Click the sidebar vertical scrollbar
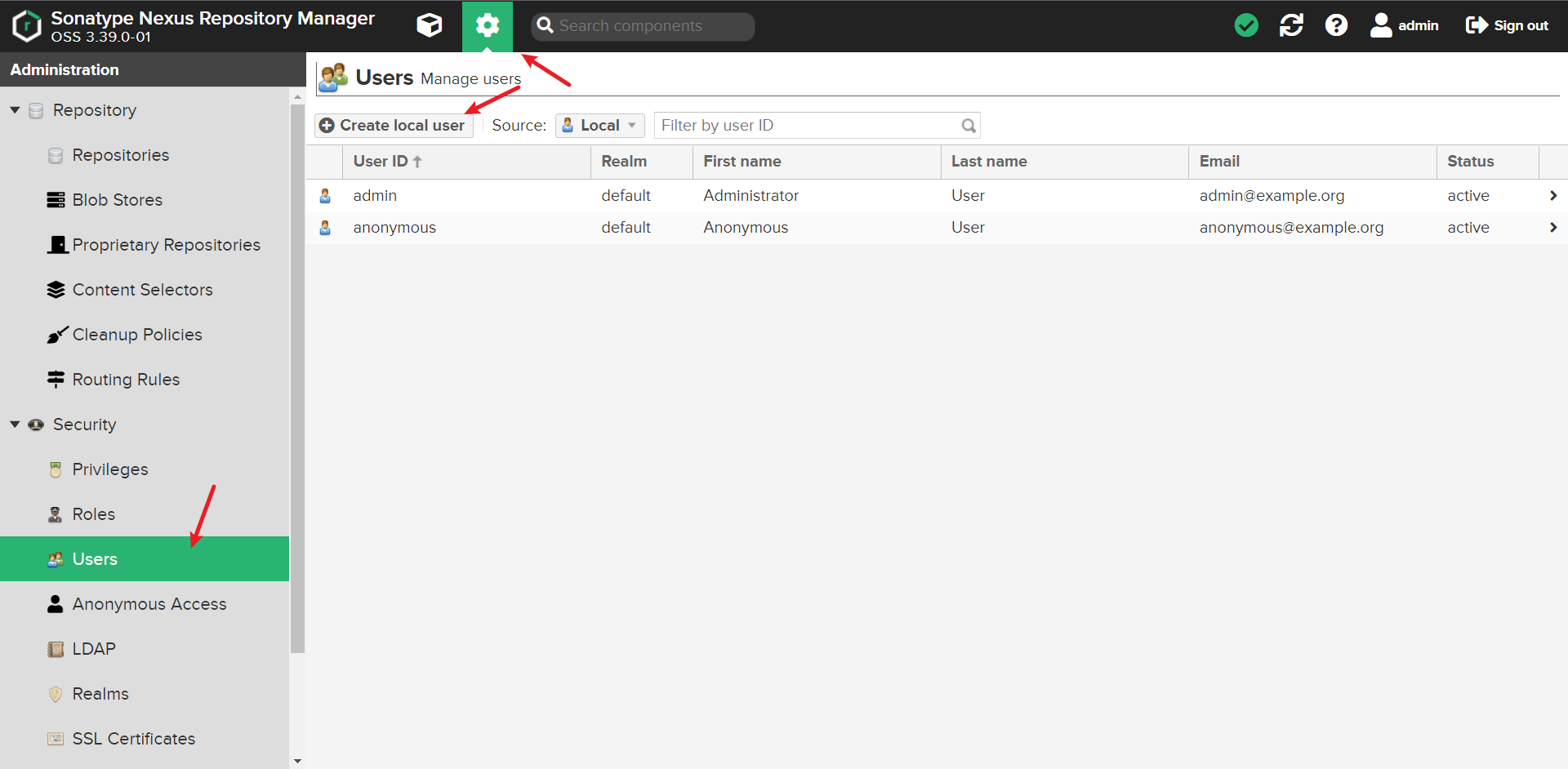 coord(298,378)
